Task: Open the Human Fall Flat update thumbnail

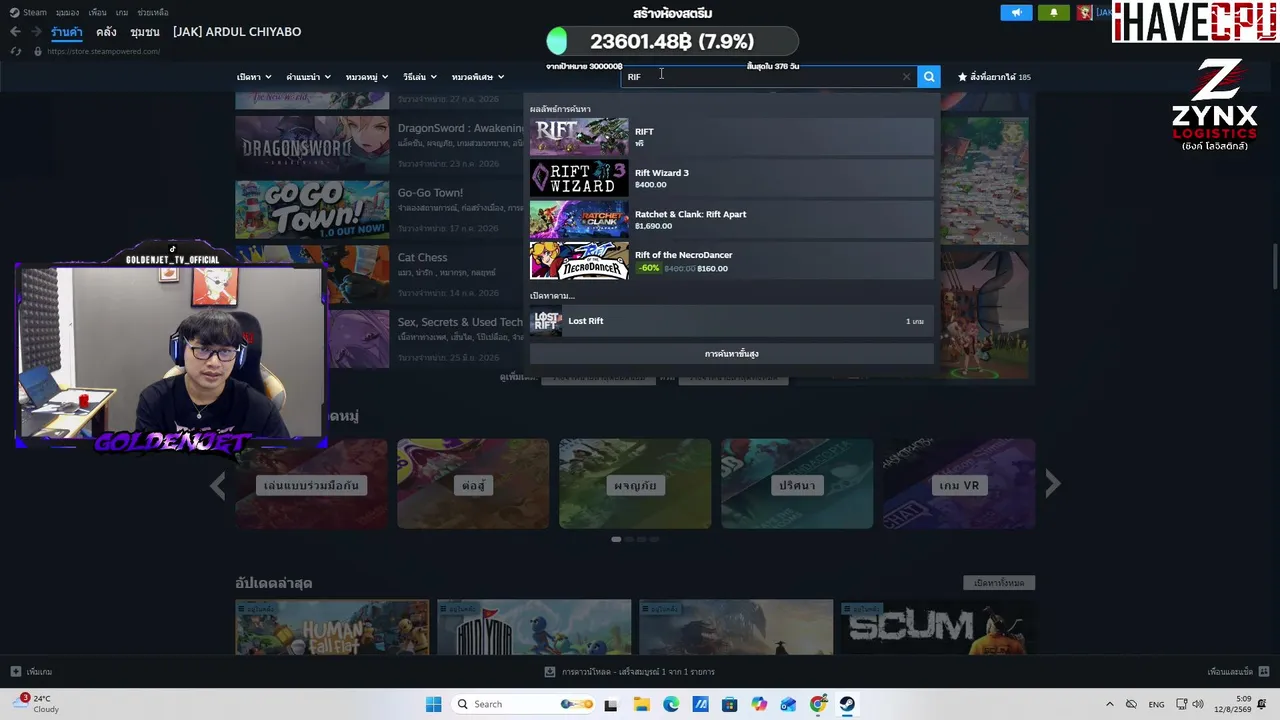Action: (x=332, y=627)
